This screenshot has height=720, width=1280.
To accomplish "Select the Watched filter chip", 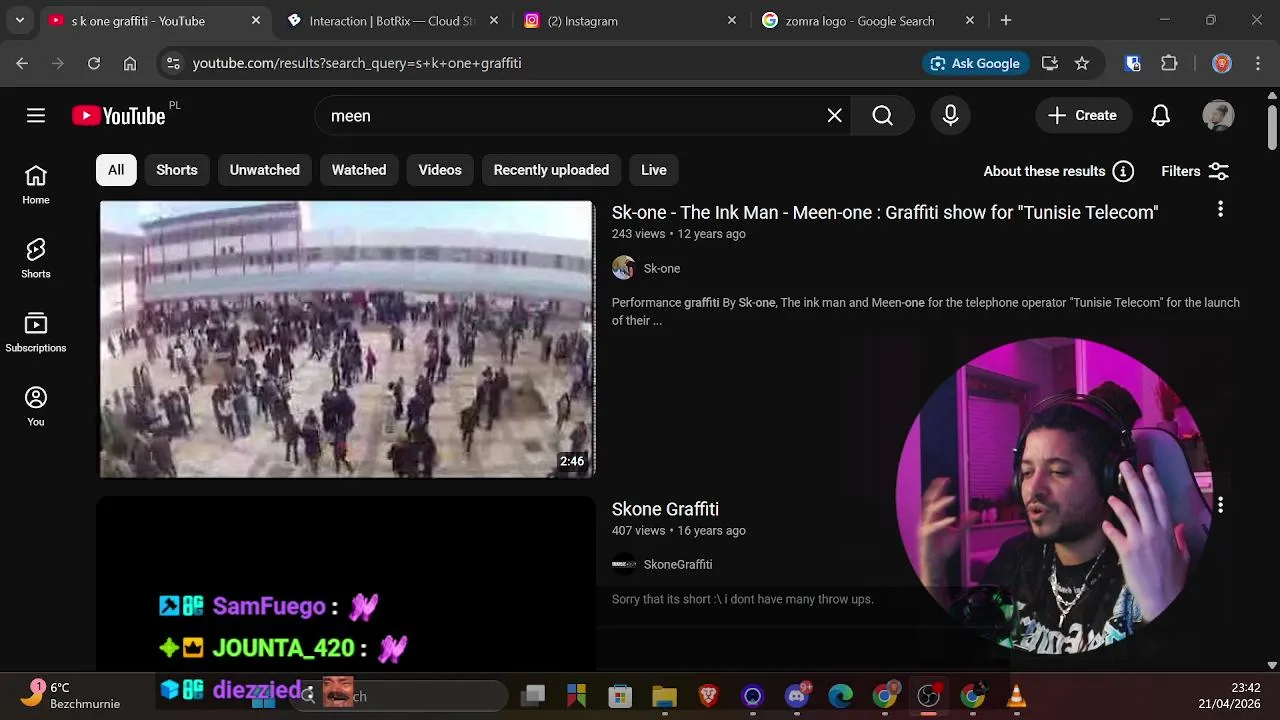I will click(359, 170).
